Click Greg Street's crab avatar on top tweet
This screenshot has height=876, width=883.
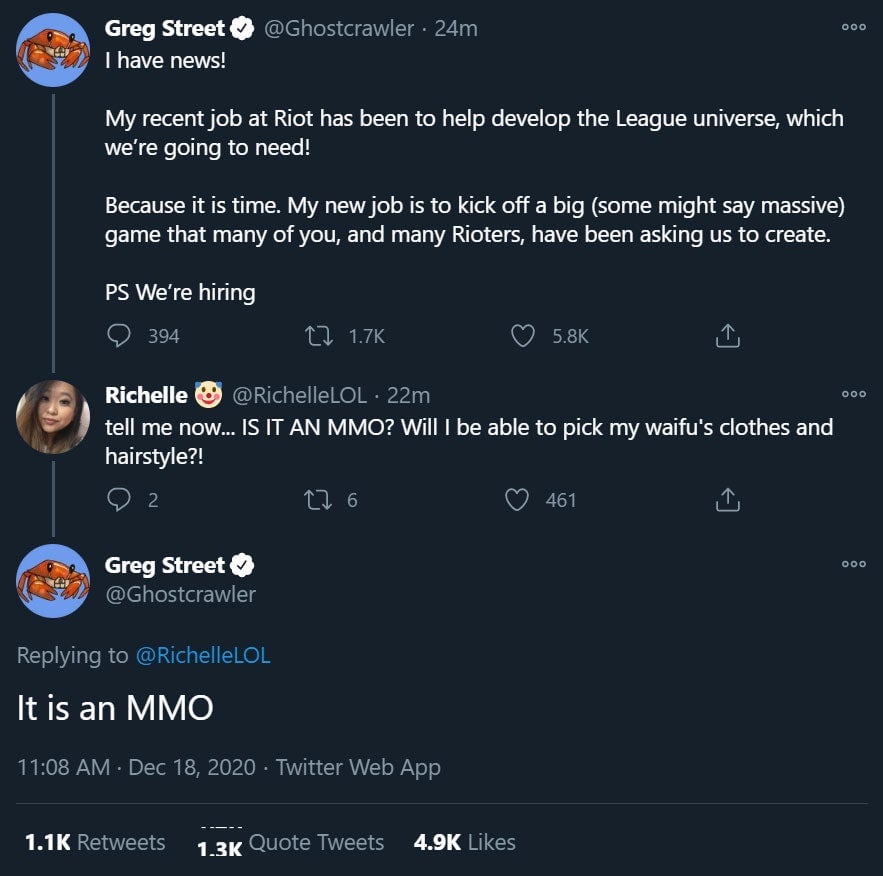tap(53, 50)
